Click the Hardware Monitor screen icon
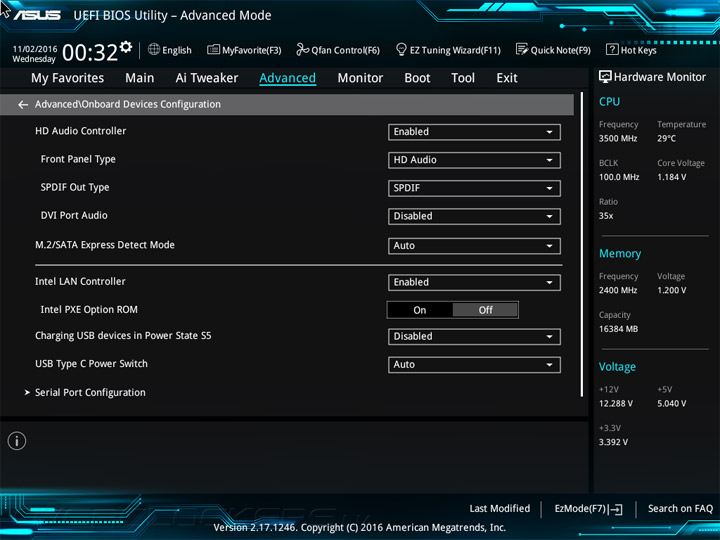The height and width of the screenshot is (540, 720). [x=605, y=77]
